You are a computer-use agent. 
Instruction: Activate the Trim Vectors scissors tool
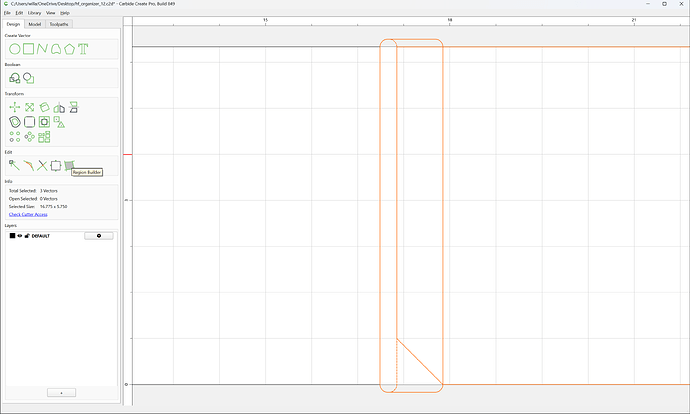42,165
